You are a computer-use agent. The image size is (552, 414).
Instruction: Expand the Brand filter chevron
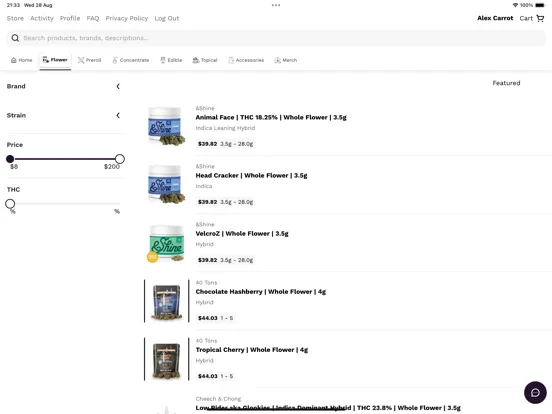[x=118, y=86]
